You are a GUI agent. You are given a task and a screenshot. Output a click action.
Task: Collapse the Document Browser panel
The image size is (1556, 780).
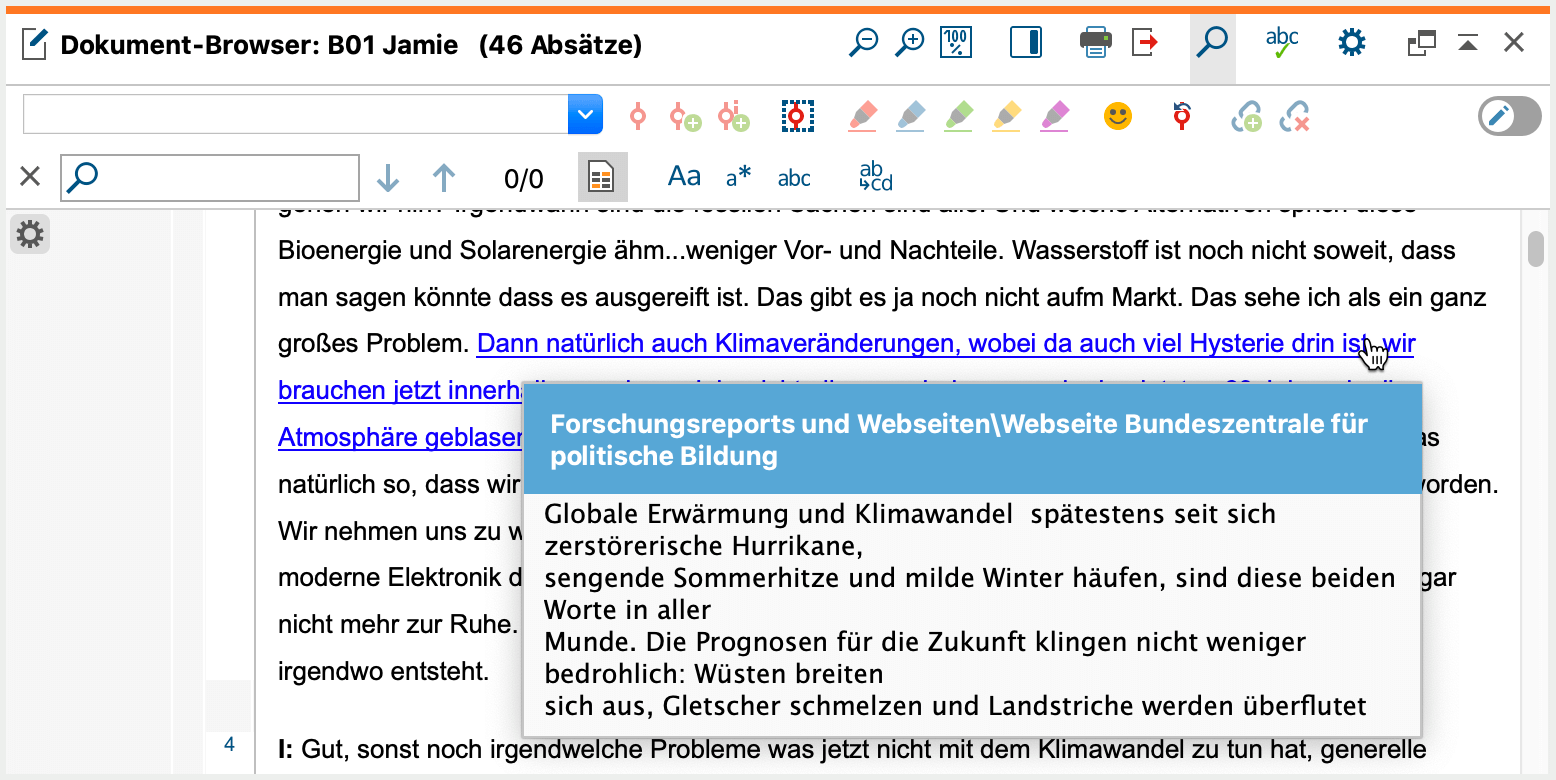(x=1467, y=43)
